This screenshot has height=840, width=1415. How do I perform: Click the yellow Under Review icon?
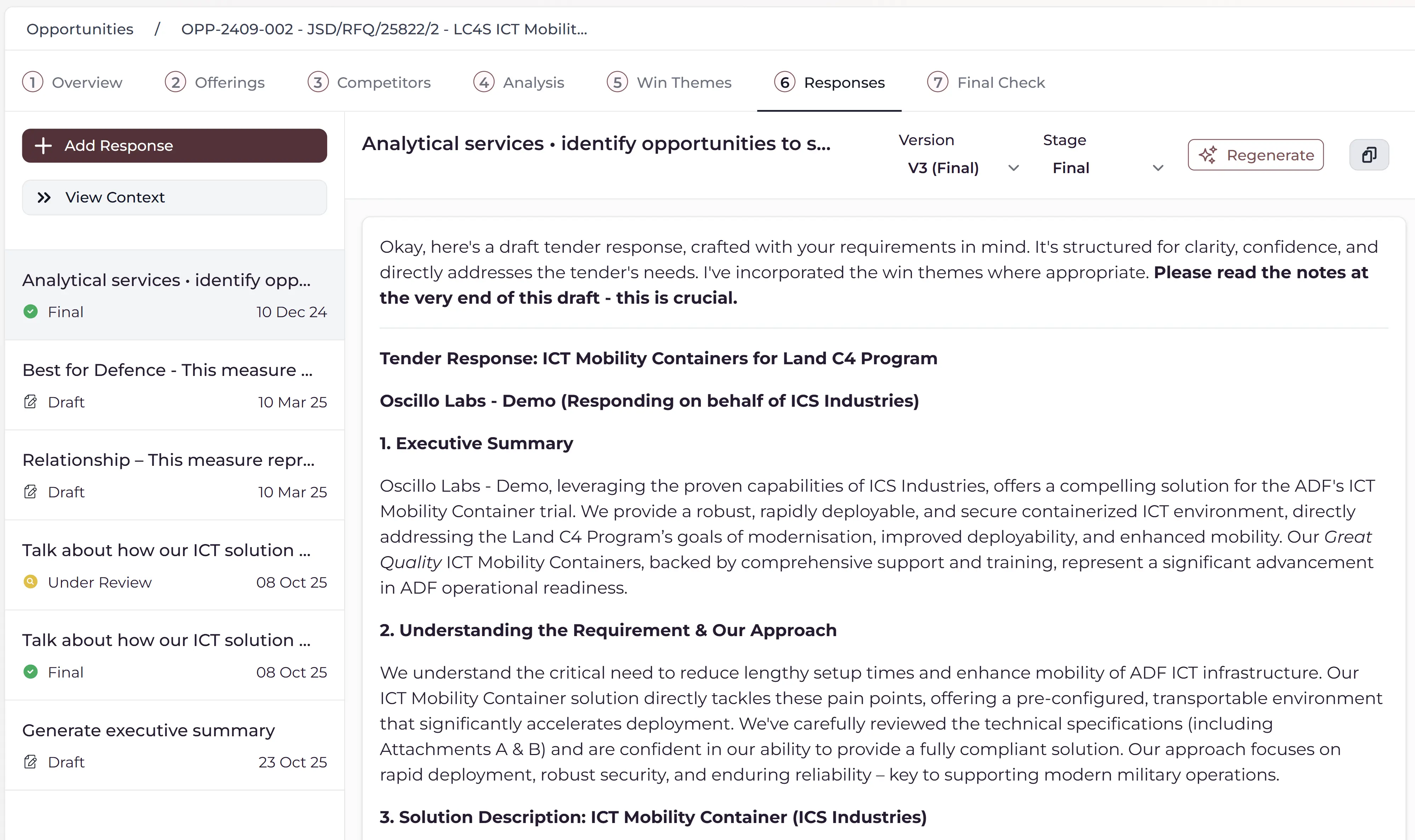tap(30, 582)
